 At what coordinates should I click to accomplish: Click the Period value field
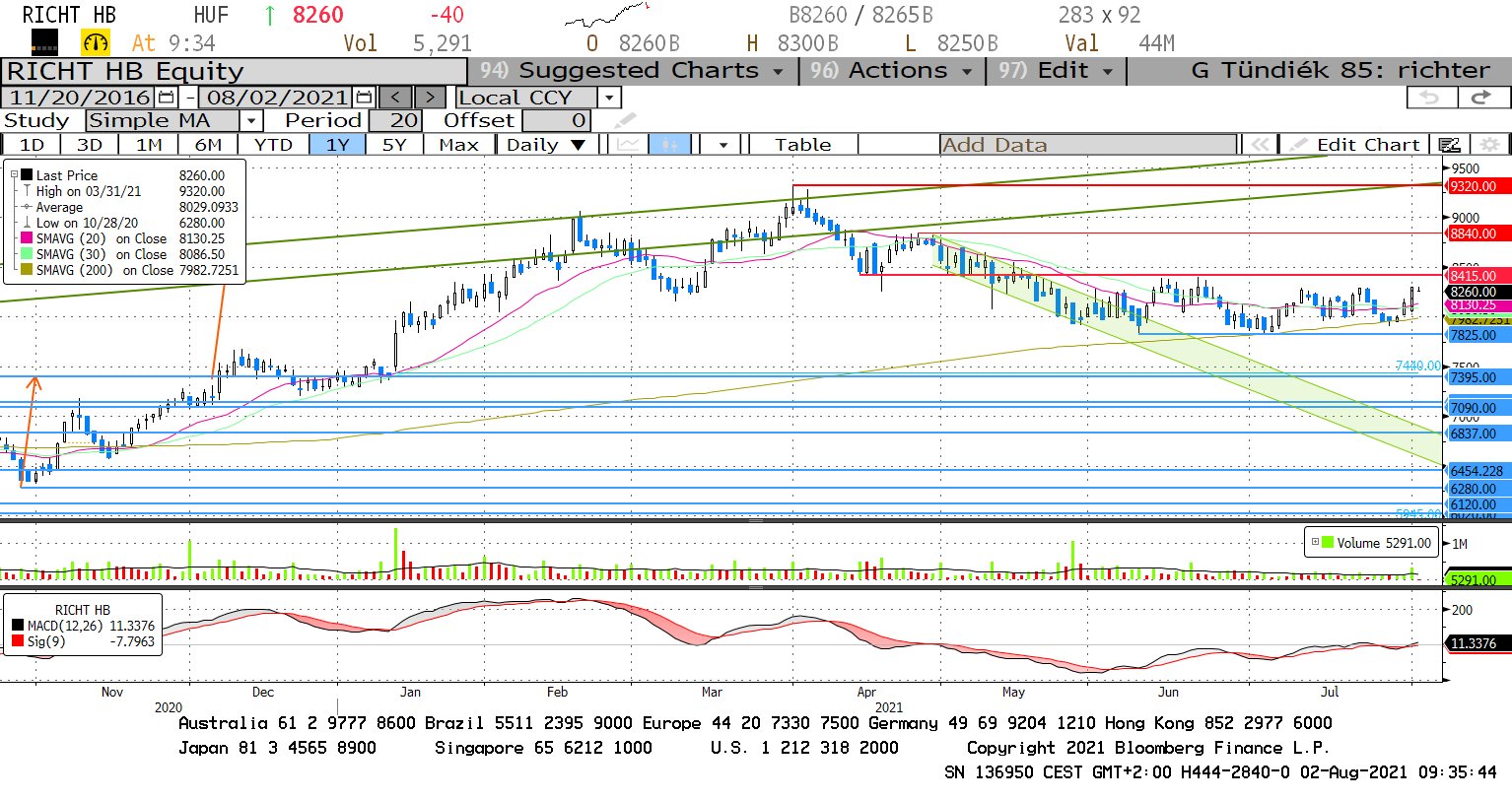point(395,120)
